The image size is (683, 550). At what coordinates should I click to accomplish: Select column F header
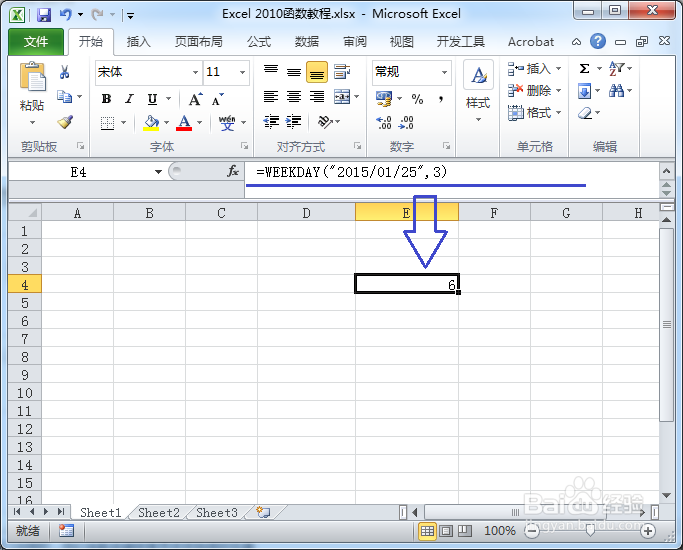tap(494, 213)
